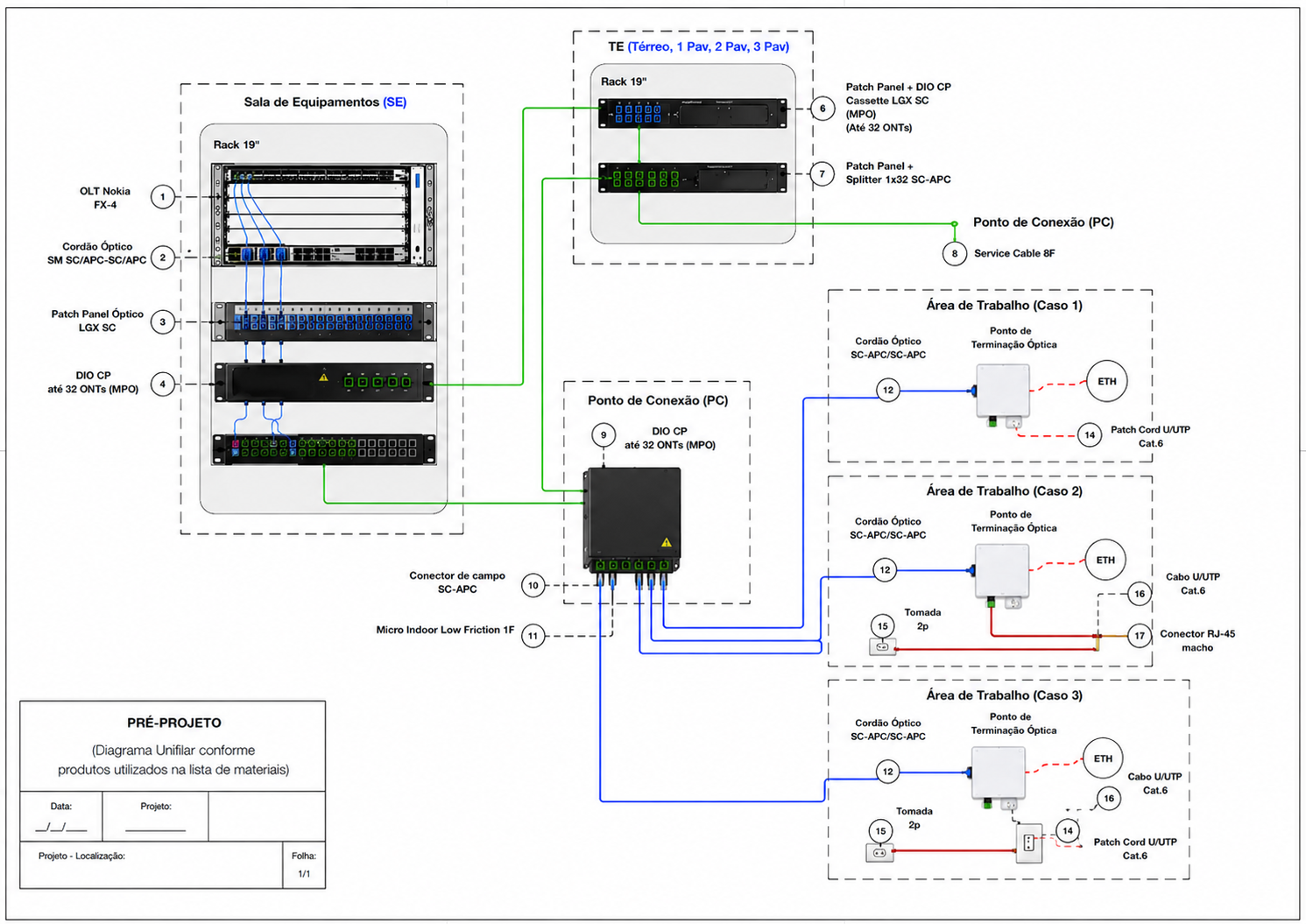Click the Projeto blank line in the title block
The width and height of the screenshot is (1306, 924).
[155, 828]
